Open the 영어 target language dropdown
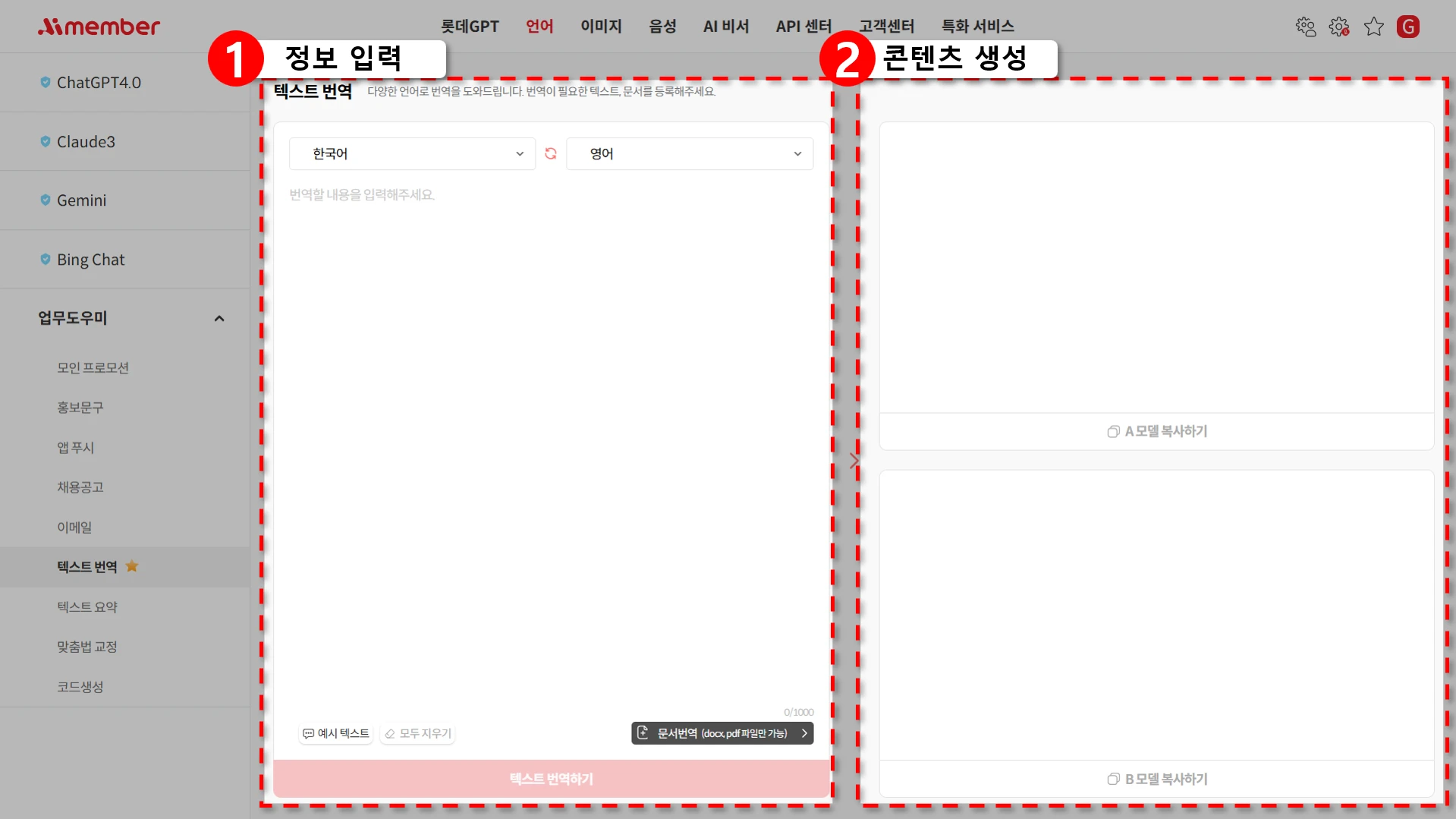 (x=689, y=153)
